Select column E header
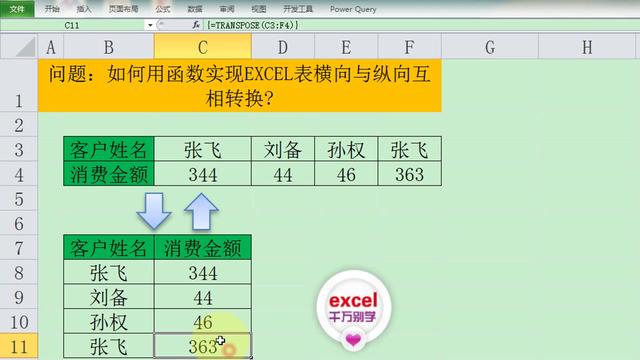This screenshot has width=640, height=360. [346, 47]
